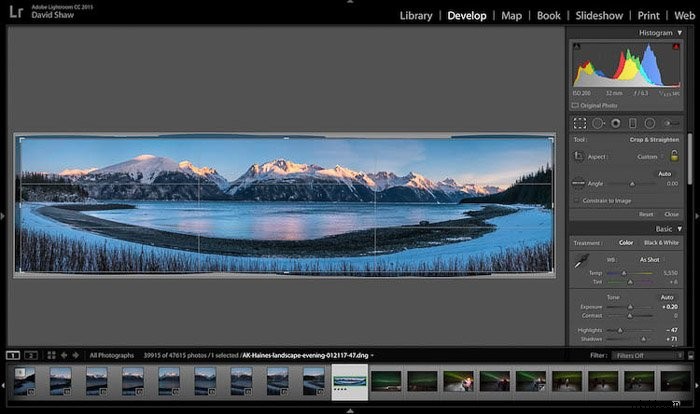Hide the right panel with edge arrow

(697, 216)
